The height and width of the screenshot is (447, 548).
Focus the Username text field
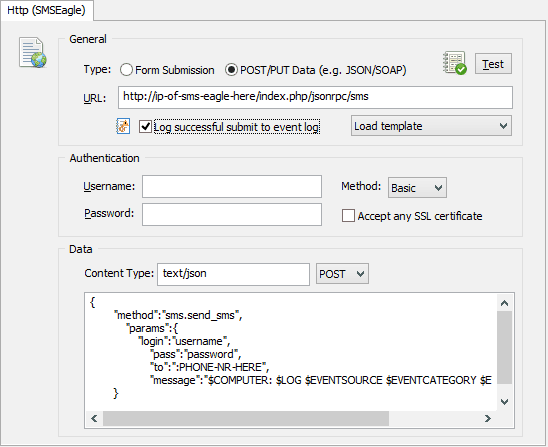(232, 187)
